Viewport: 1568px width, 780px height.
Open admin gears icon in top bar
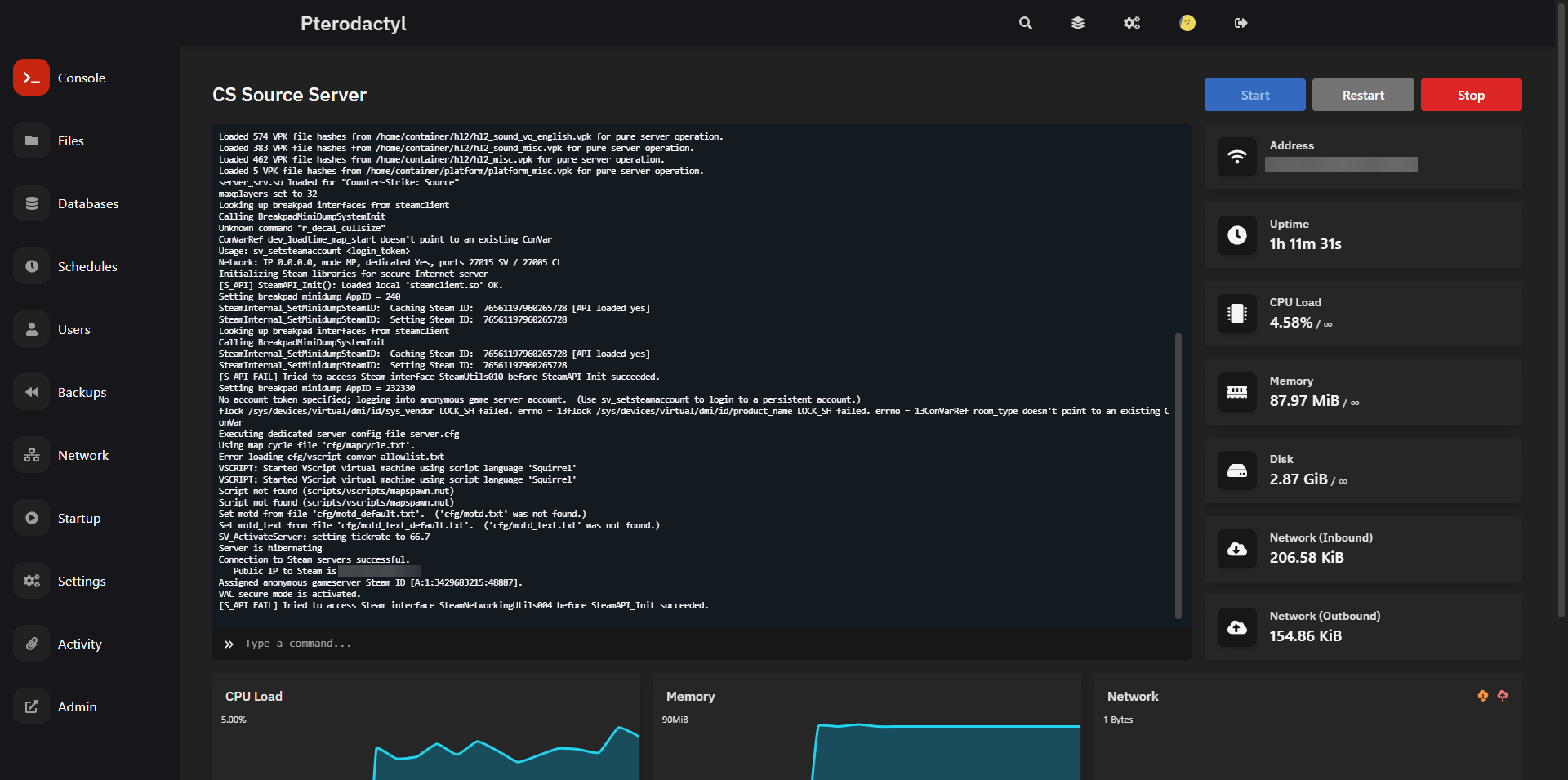point(1131,23)
